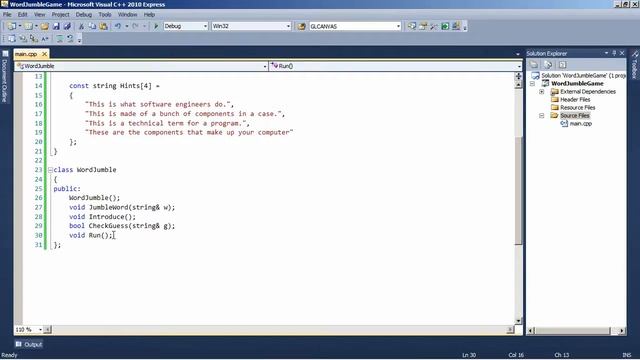Open the Tools menu
This screenshot has height=360, width=640.
coord(105,15)
